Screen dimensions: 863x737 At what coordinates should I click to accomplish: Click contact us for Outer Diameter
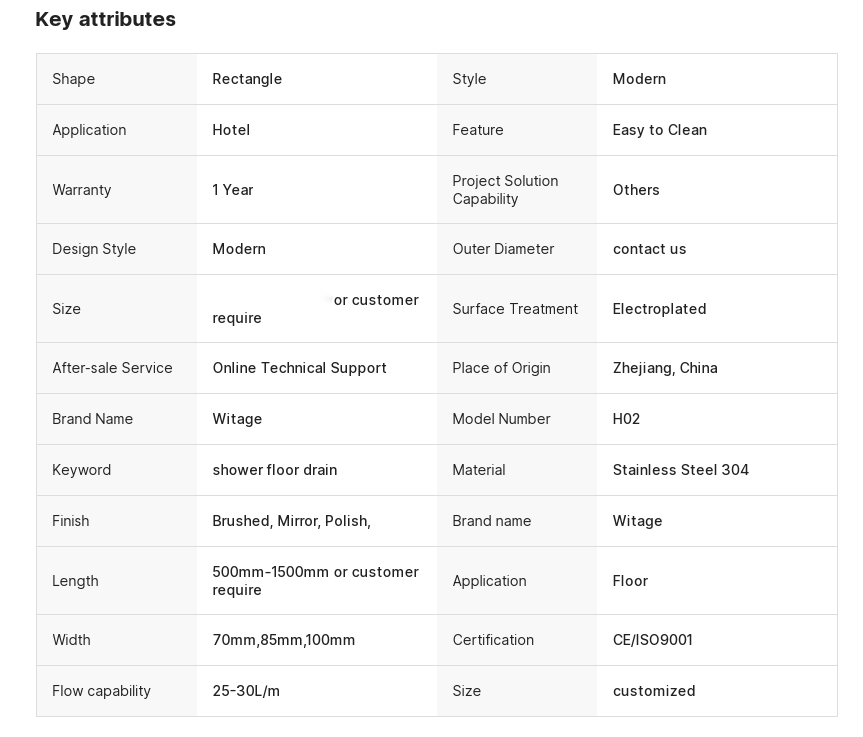(649, 249)
